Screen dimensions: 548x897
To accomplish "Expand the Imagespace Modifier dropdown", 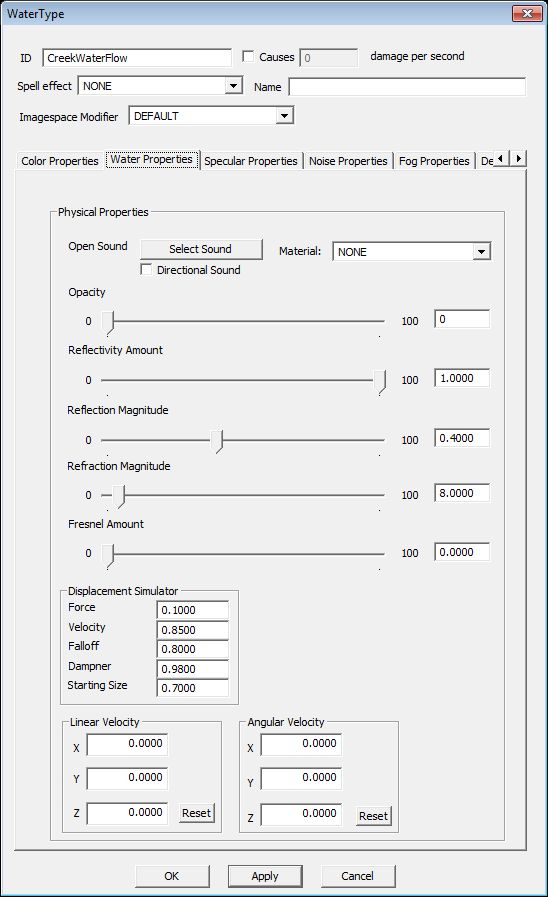I will [x=284, y=116].
